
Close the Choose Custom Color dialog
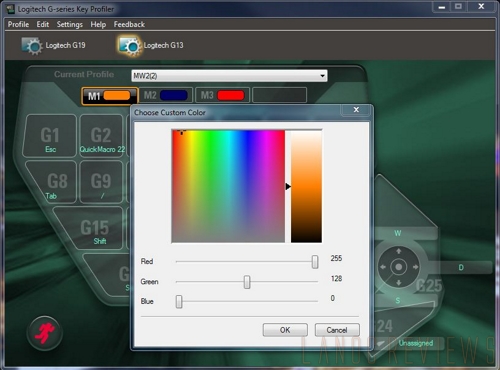tap(356, 110)
